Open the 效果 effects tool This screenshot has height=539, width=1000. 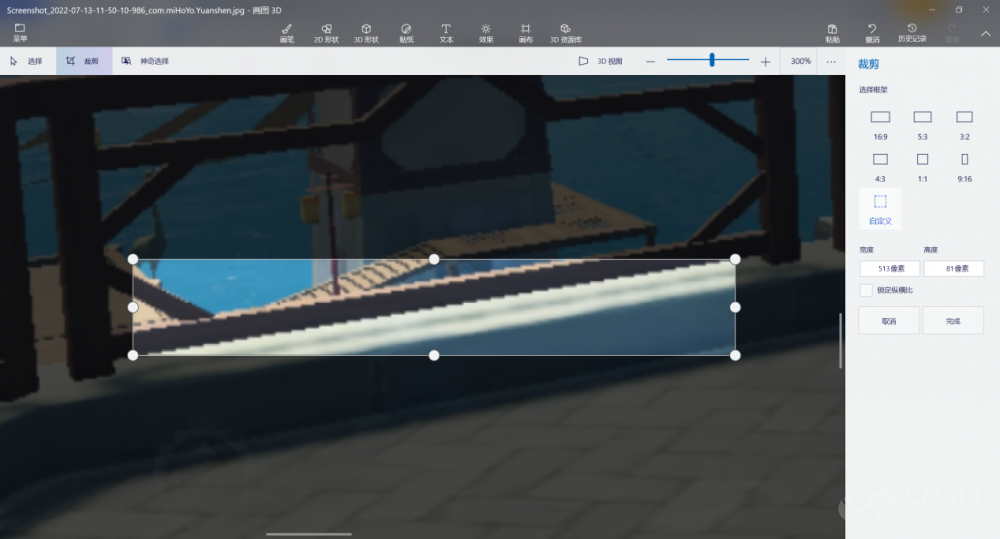486,33
